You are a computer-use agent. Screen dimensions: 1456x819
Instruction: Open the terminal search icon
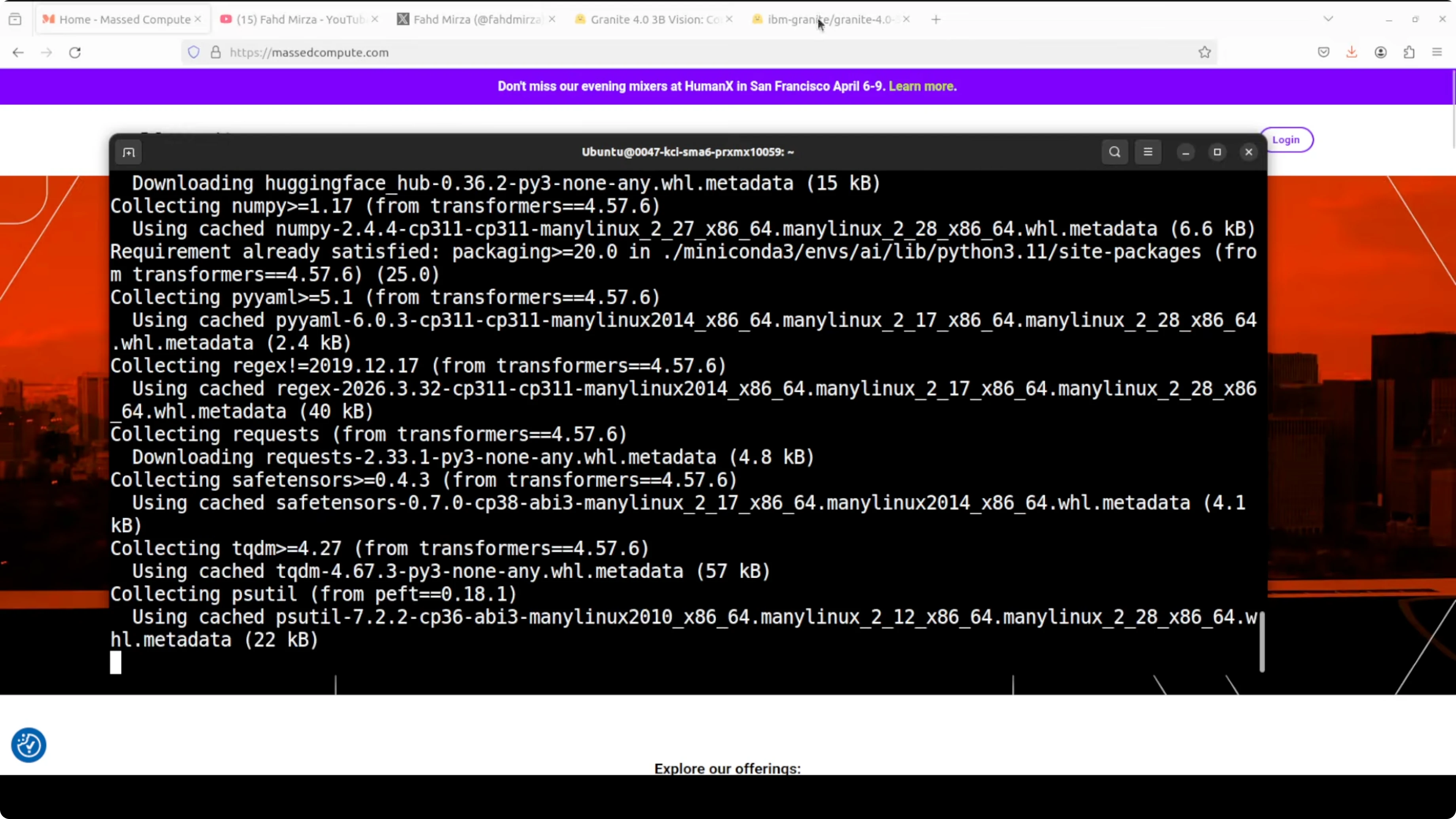1114,152
